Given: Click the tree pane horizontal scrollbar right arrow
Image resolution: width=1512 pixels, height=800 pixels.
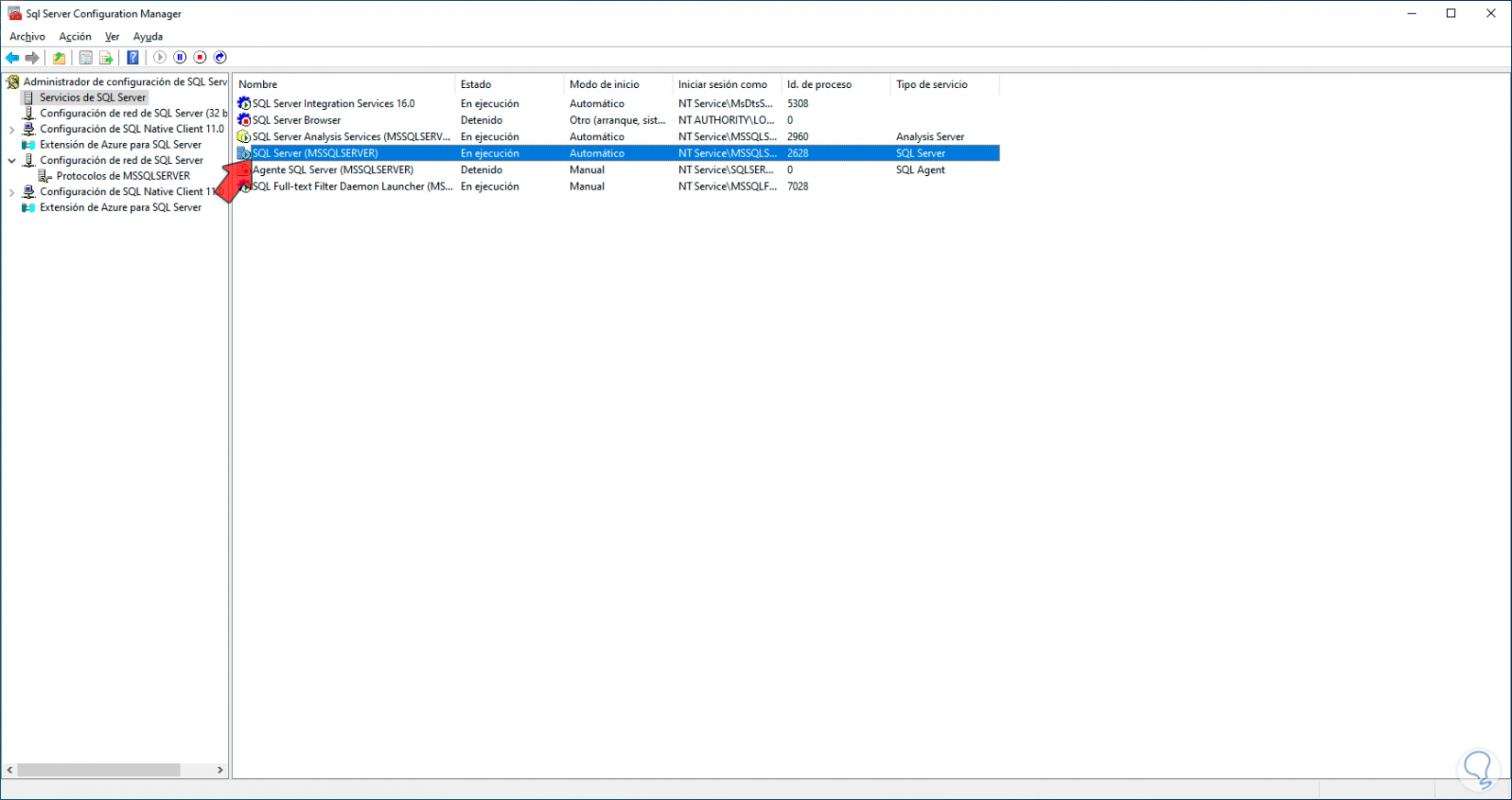Looking at the screenshot, I should [220, 770].
